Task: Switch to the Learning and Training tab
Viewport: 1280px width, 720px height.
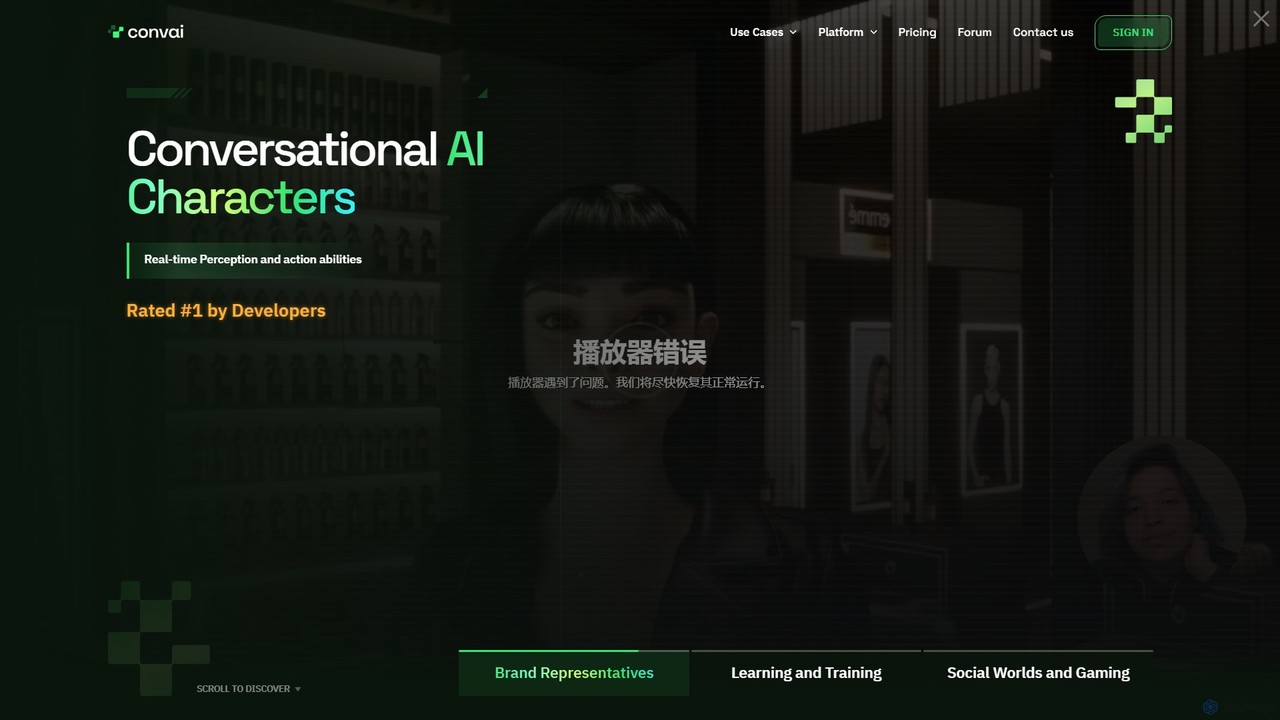Action: (x=806, y=673)
